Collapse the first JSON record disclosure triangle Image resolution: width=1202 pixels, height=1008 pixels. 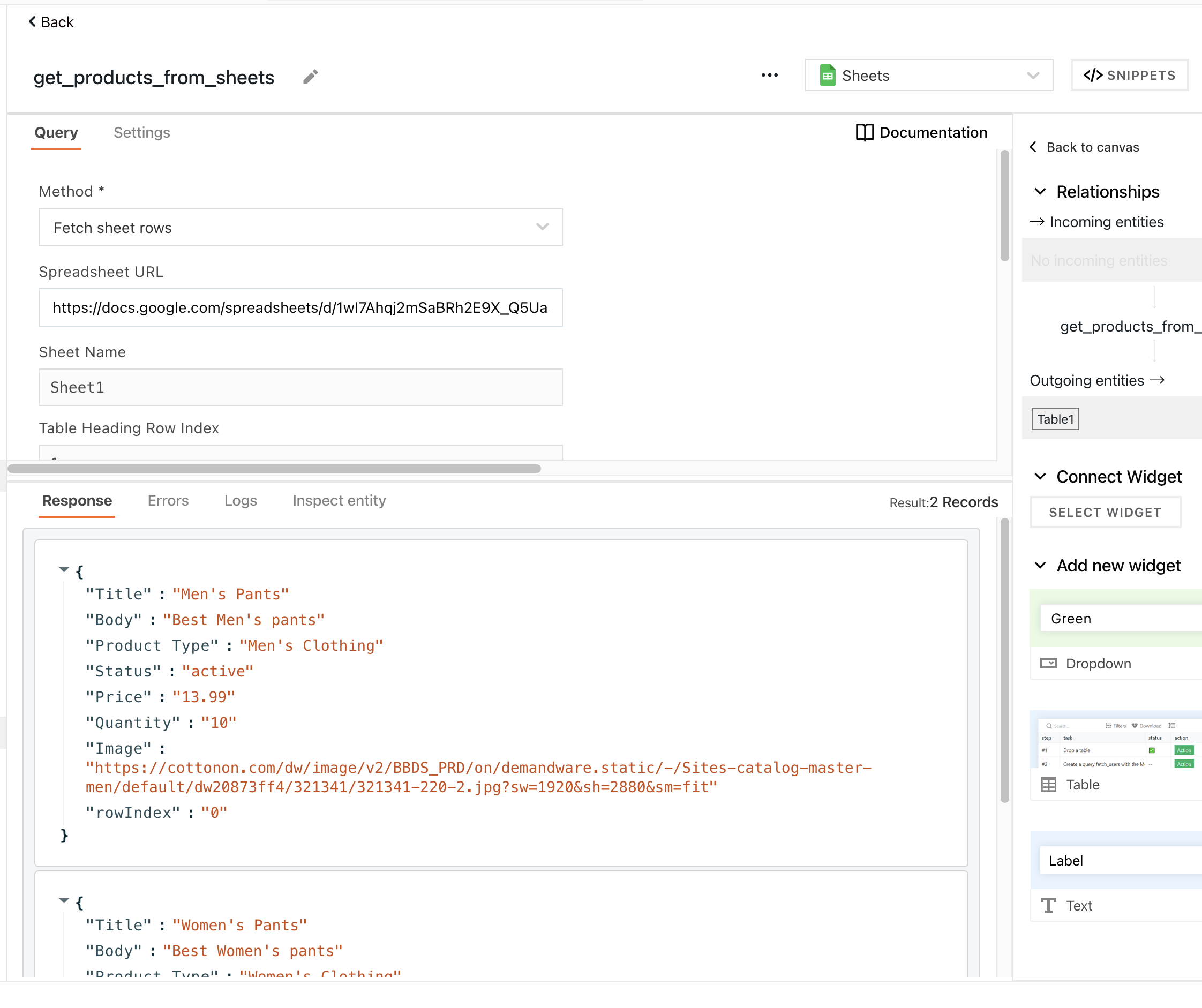pyautogui.click(x=64, y=569)
